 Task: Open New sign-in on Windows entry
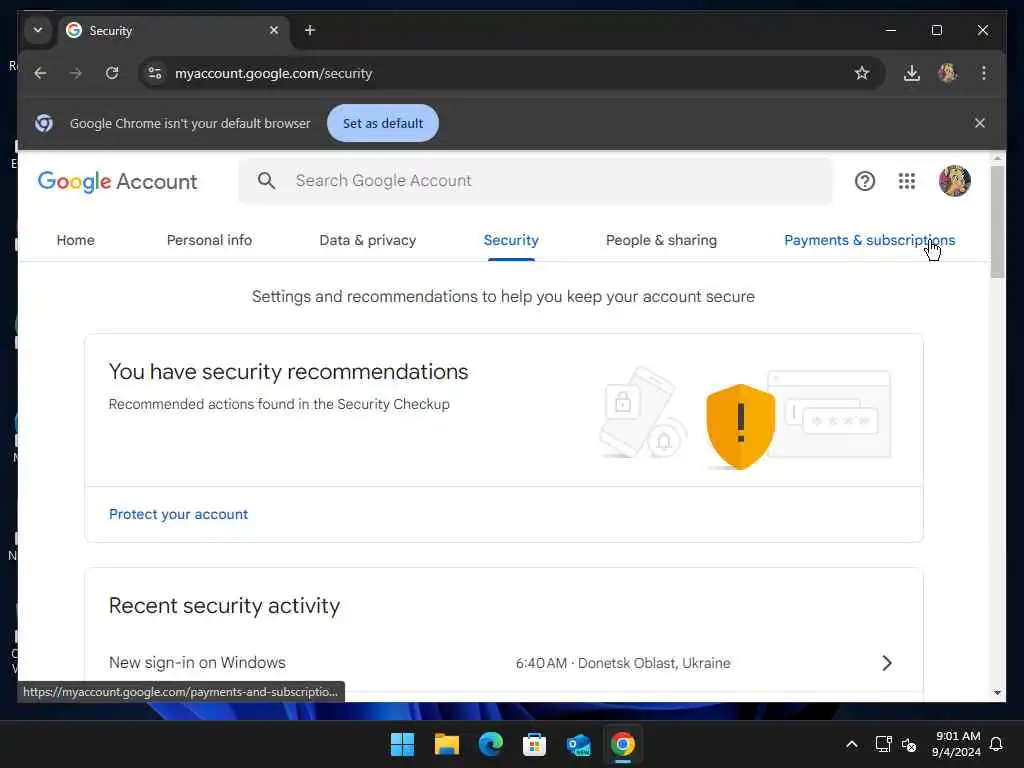click(504, 663)
